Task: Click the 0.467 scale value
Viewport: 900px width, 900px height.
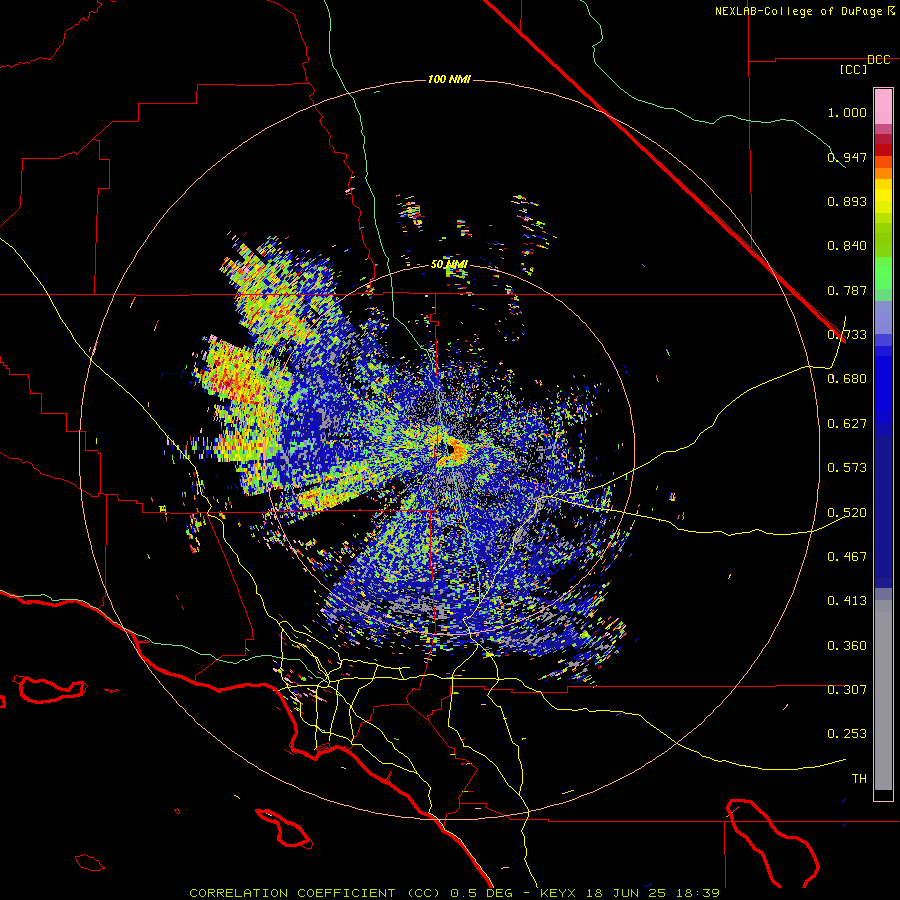Action: pos(847,557)
